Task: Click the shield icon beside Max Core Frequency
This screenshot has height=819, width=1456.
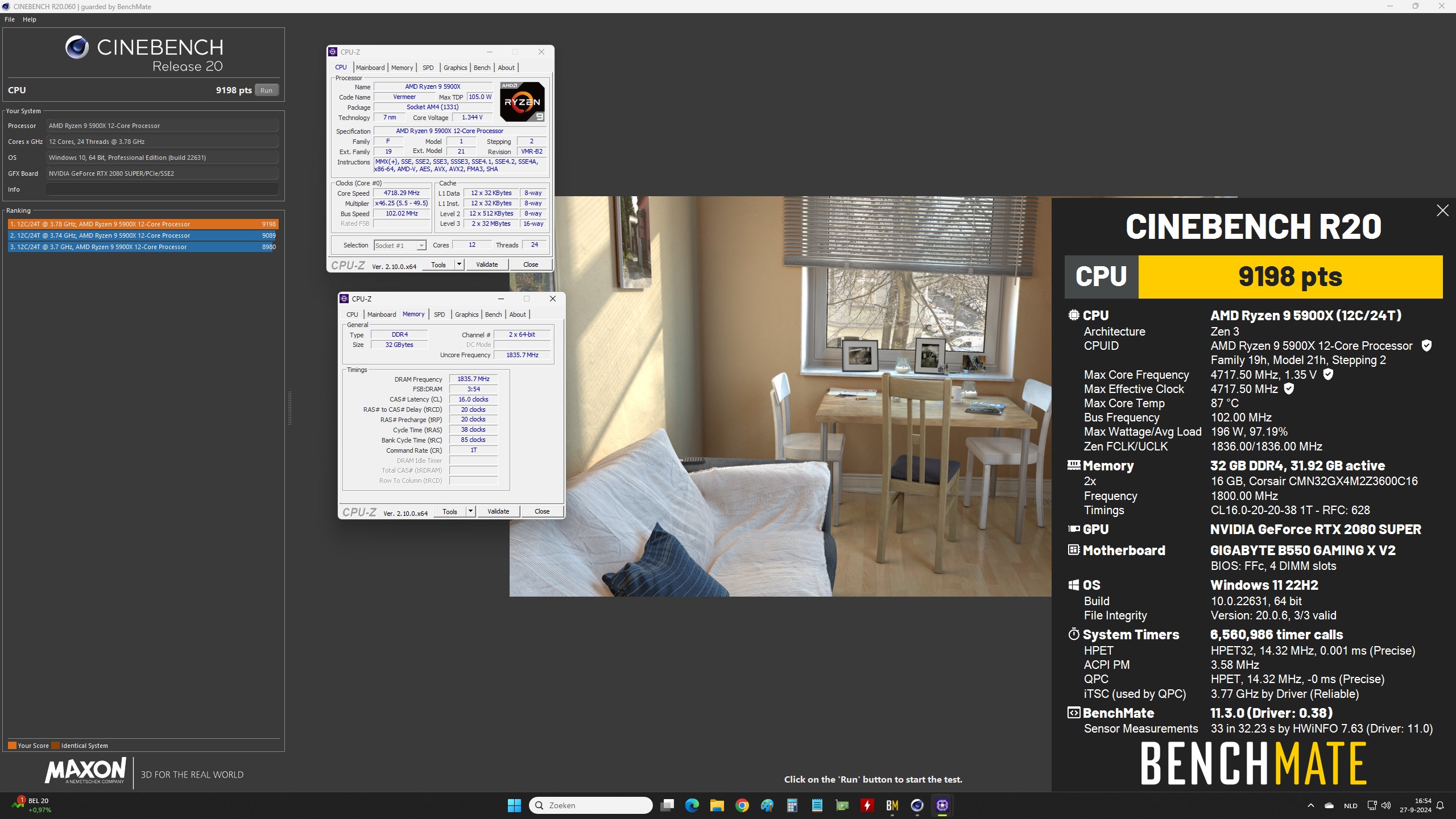Action: [1328, 374]
